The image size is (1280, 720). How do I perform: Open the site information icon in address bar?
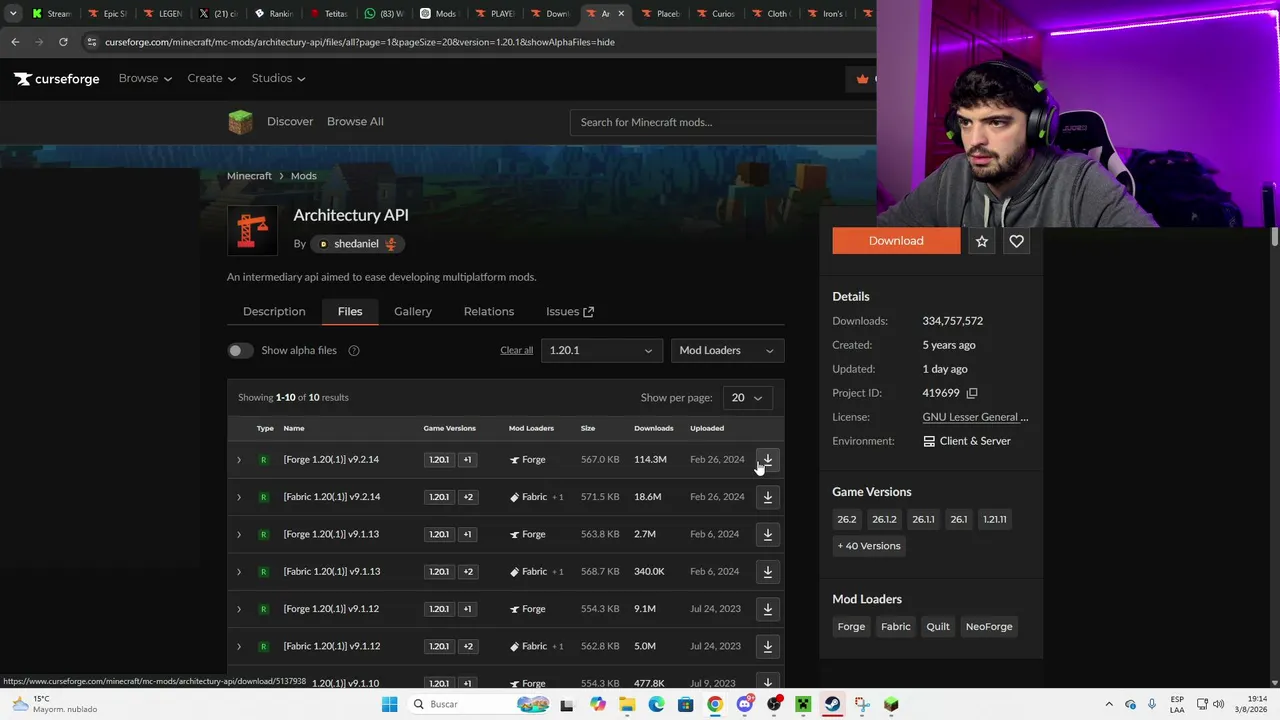tap(92, 42)
